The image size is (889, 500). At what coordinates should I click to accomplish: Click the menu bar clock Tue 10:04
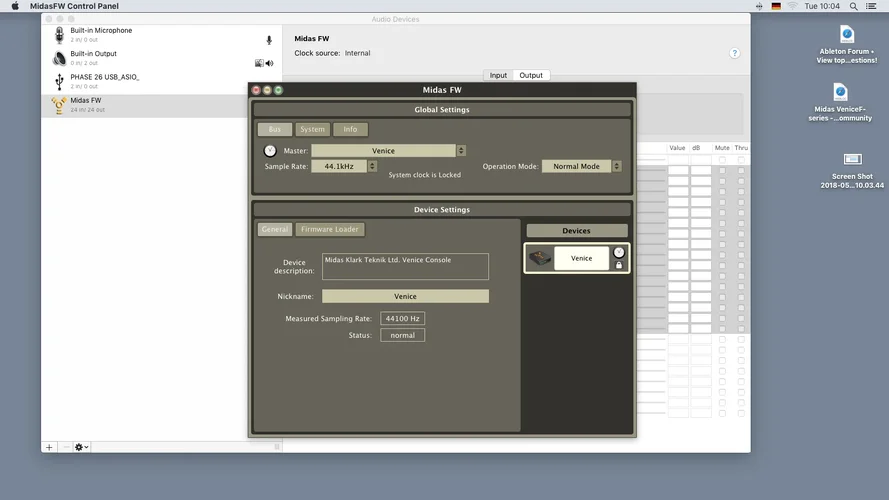pyautogui.click(x=822, y=6)
